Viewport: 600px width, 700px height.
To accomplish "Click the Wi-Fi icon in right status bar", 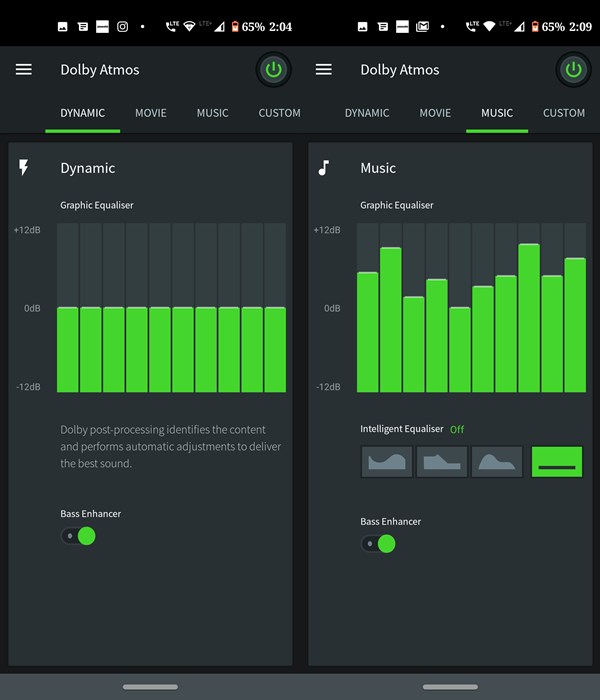I will (489, 27).
